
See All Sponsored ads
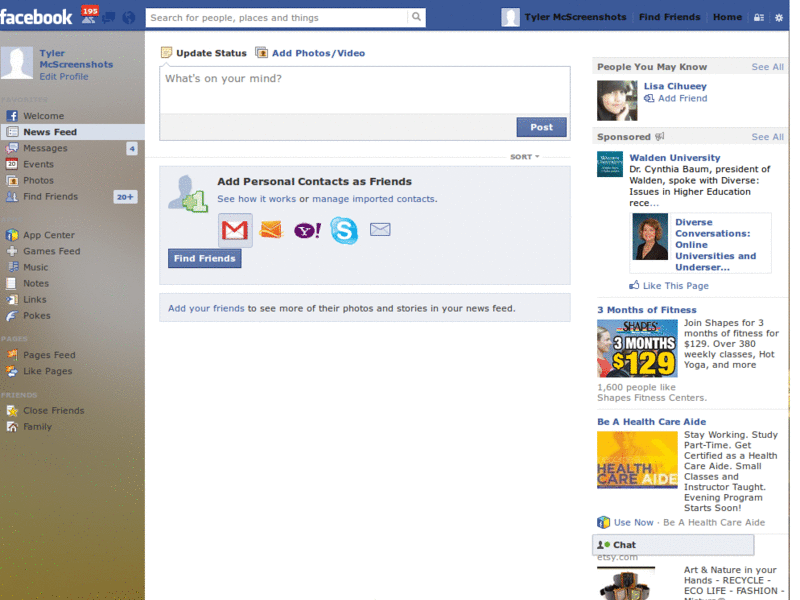[x=767, y=137]
